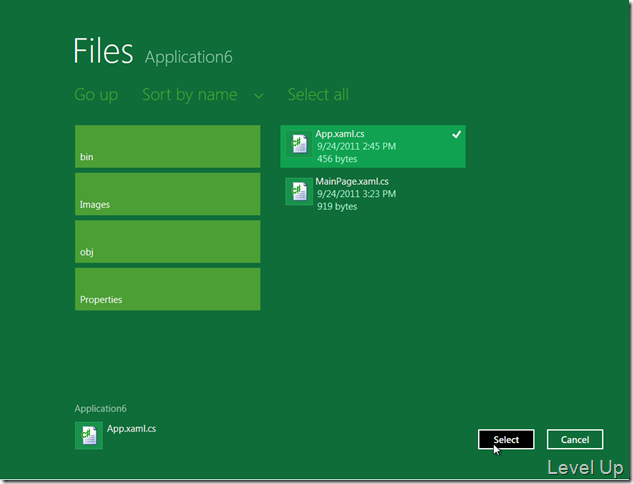633x484 pixels.
Task: Go up one folder level
Action: pos(96,95)
